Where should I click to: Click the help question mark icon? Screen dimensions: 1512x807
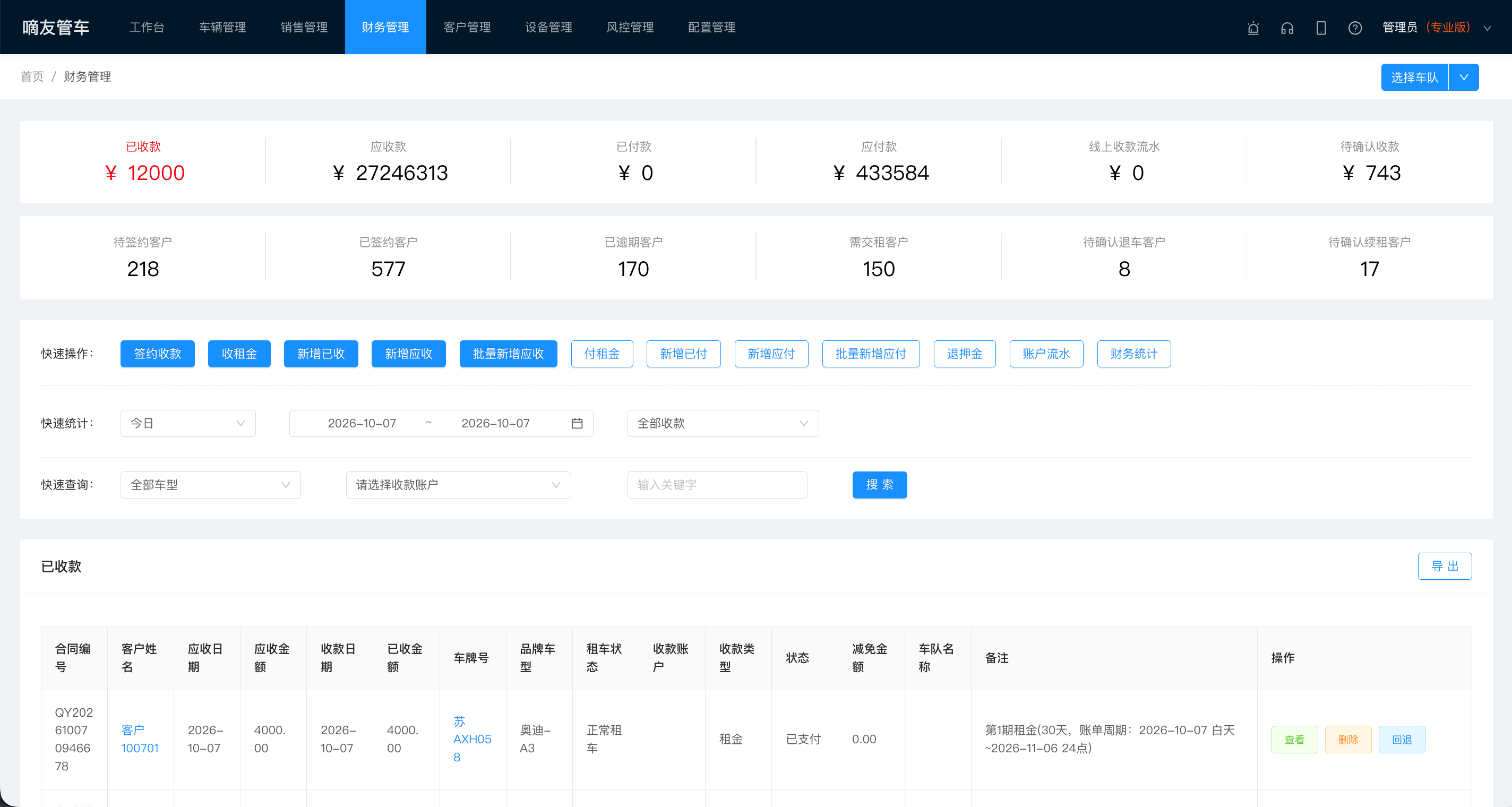point(1355,28)
